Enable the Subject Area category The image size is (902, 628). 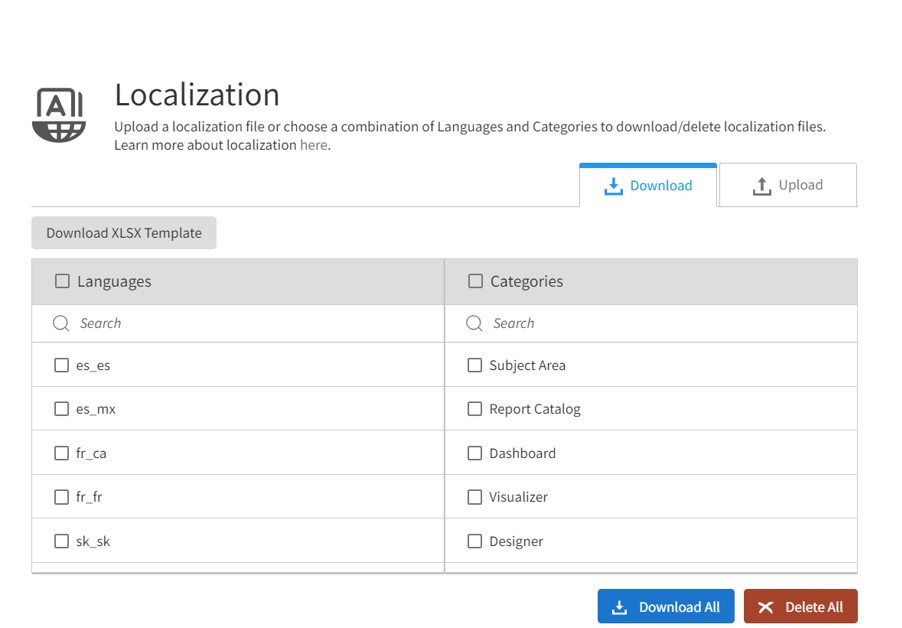(x=474, y=365)
